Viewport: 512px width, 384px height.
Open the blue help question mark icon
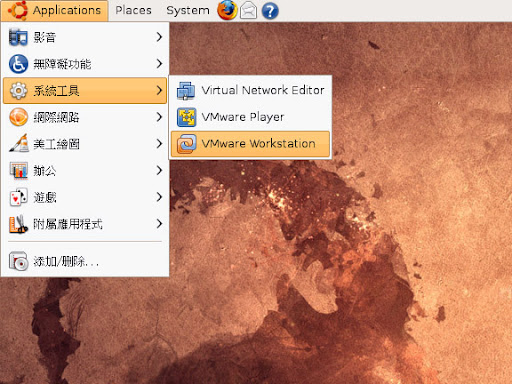[270, 11]
